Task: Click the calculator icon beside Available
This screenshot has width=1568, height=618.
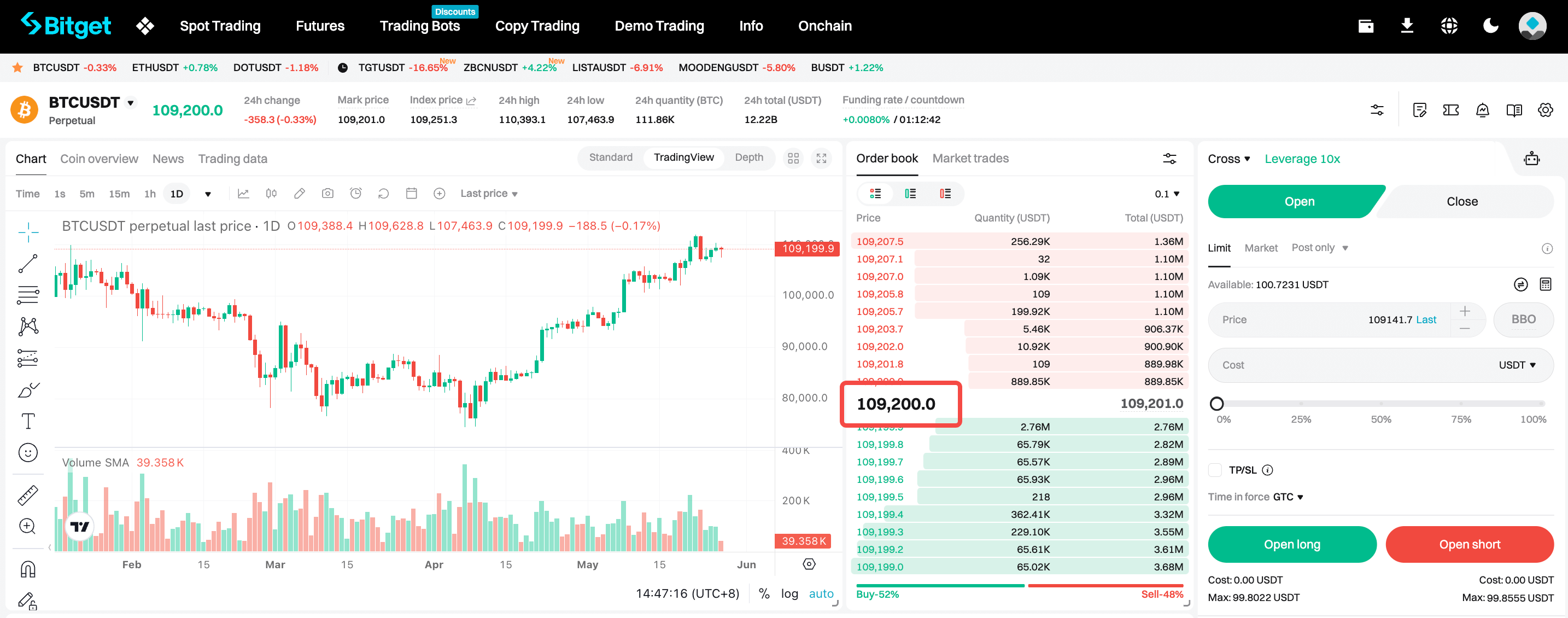Action: pos(1545,284)
